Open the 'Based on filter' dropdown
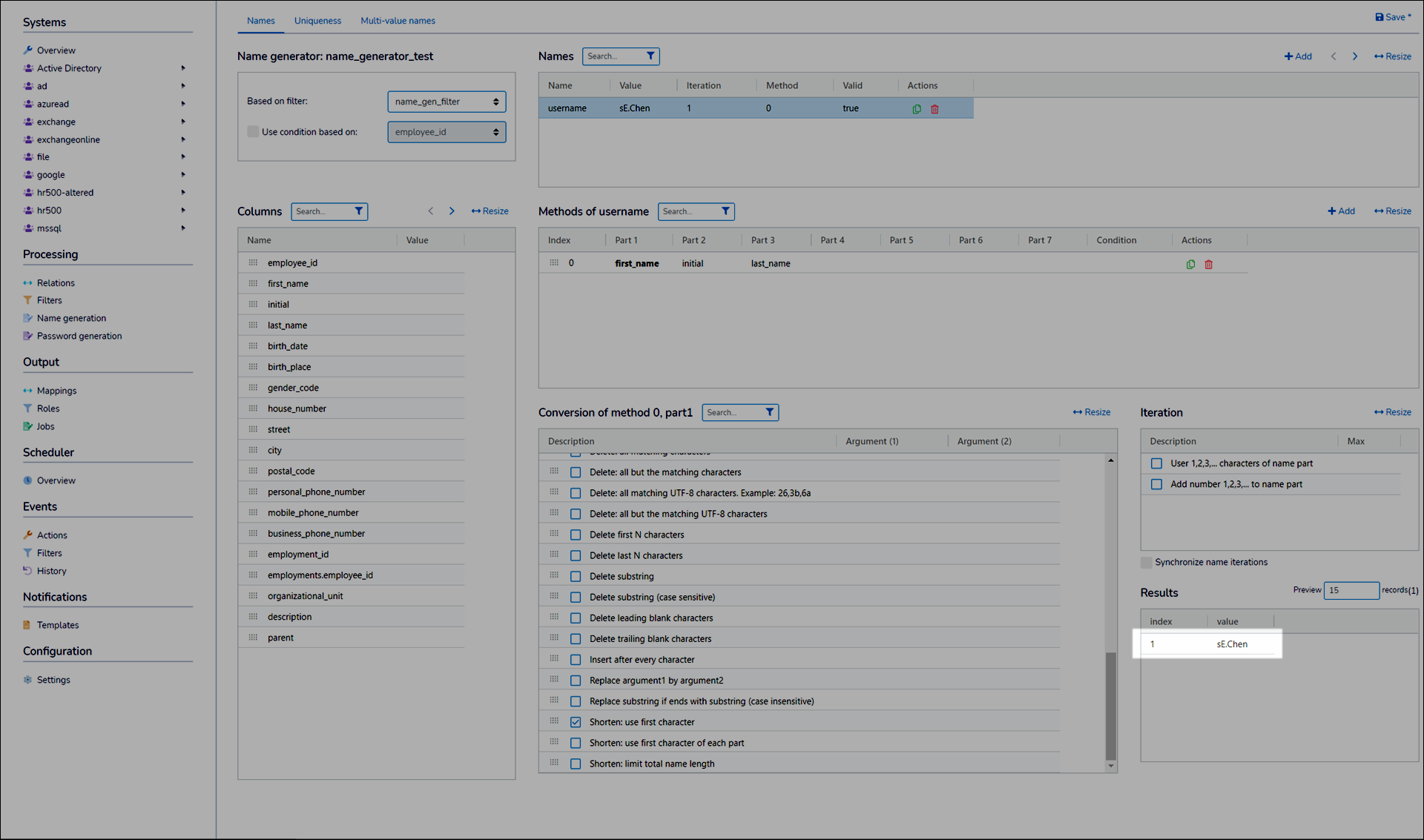 [446, 102]
